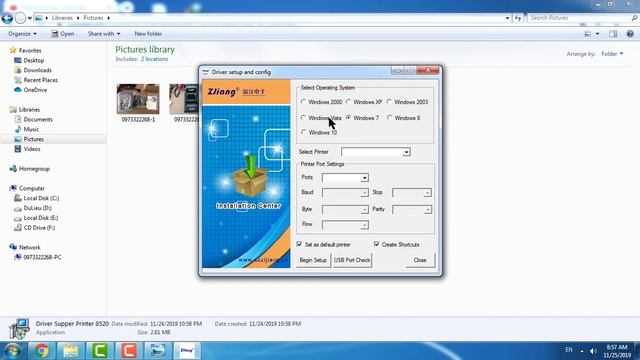Select Windows 2003 radio button
This screenshot has width=640, height=360.
click(x=389, y=102)
